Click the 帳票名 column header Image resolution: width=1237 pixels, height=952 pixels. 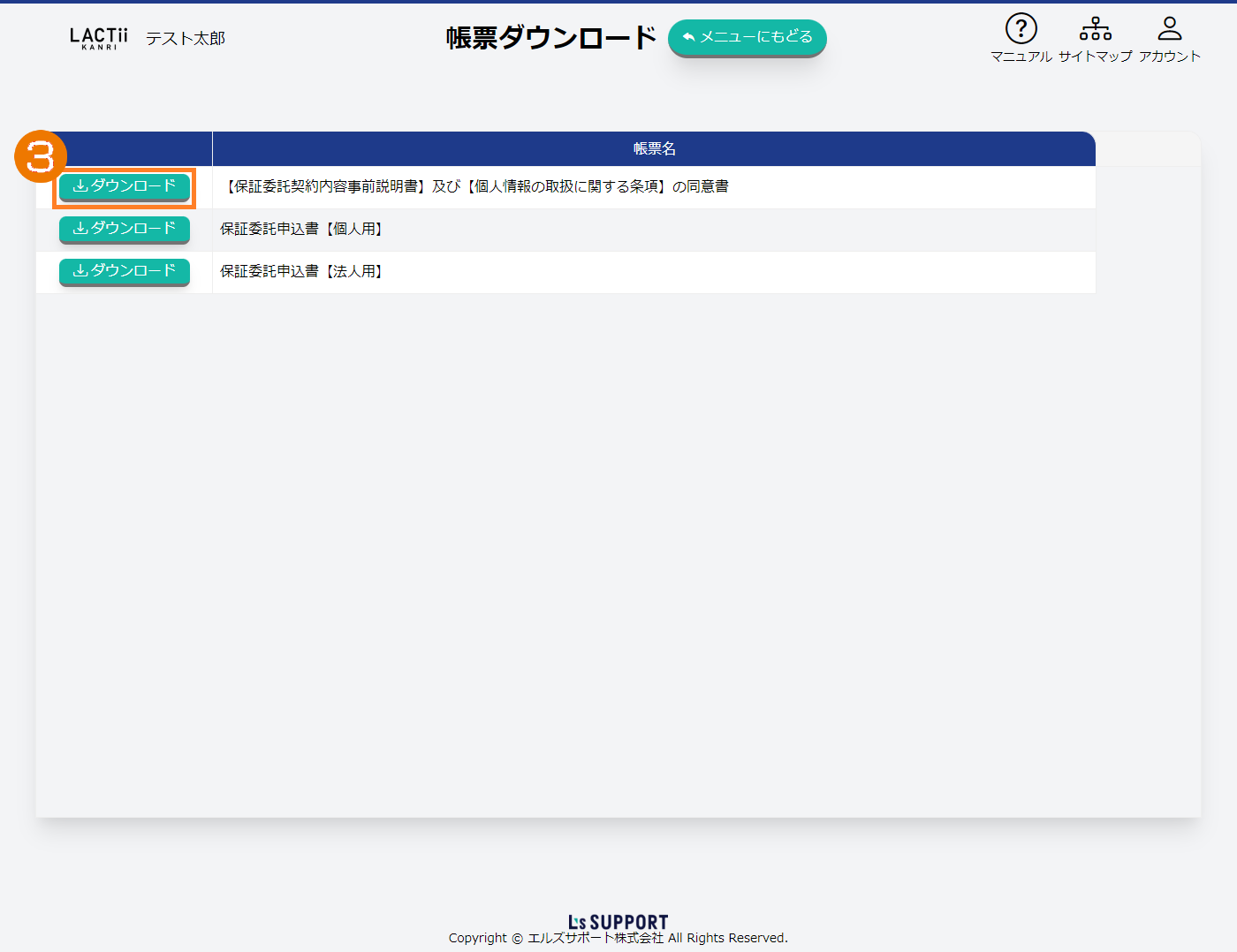pos(654,149)
